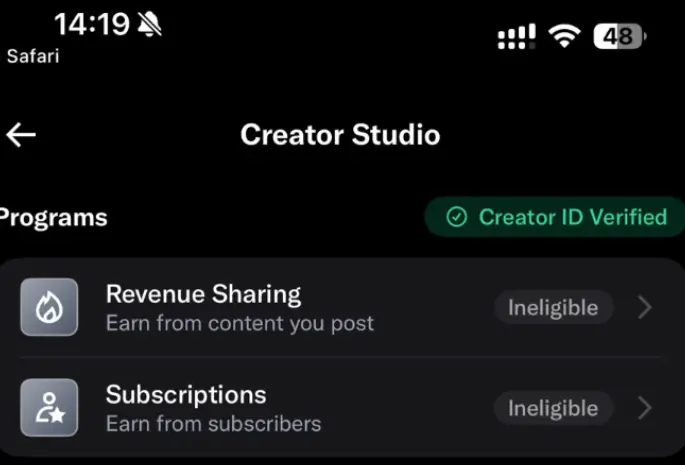Open the Subscriptions program row
The width and height of the screenshot is (685, 465).
click(x=342, y=408)
